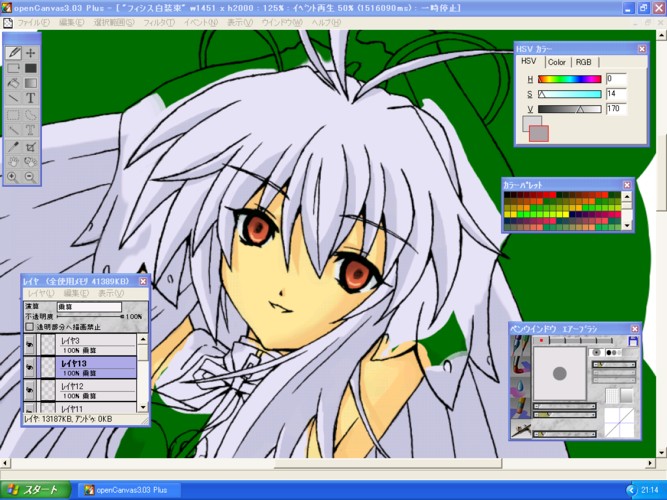Open the 表示(V) menu in layer panel
This screenshot has height=500, width=667.
pos(111,293)
